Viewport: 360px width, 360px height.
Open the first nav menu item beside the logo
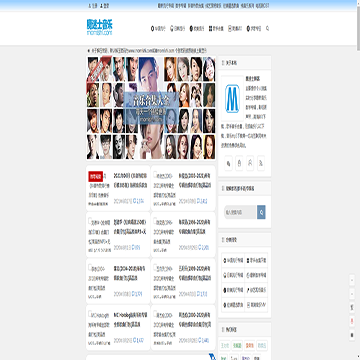158,29
